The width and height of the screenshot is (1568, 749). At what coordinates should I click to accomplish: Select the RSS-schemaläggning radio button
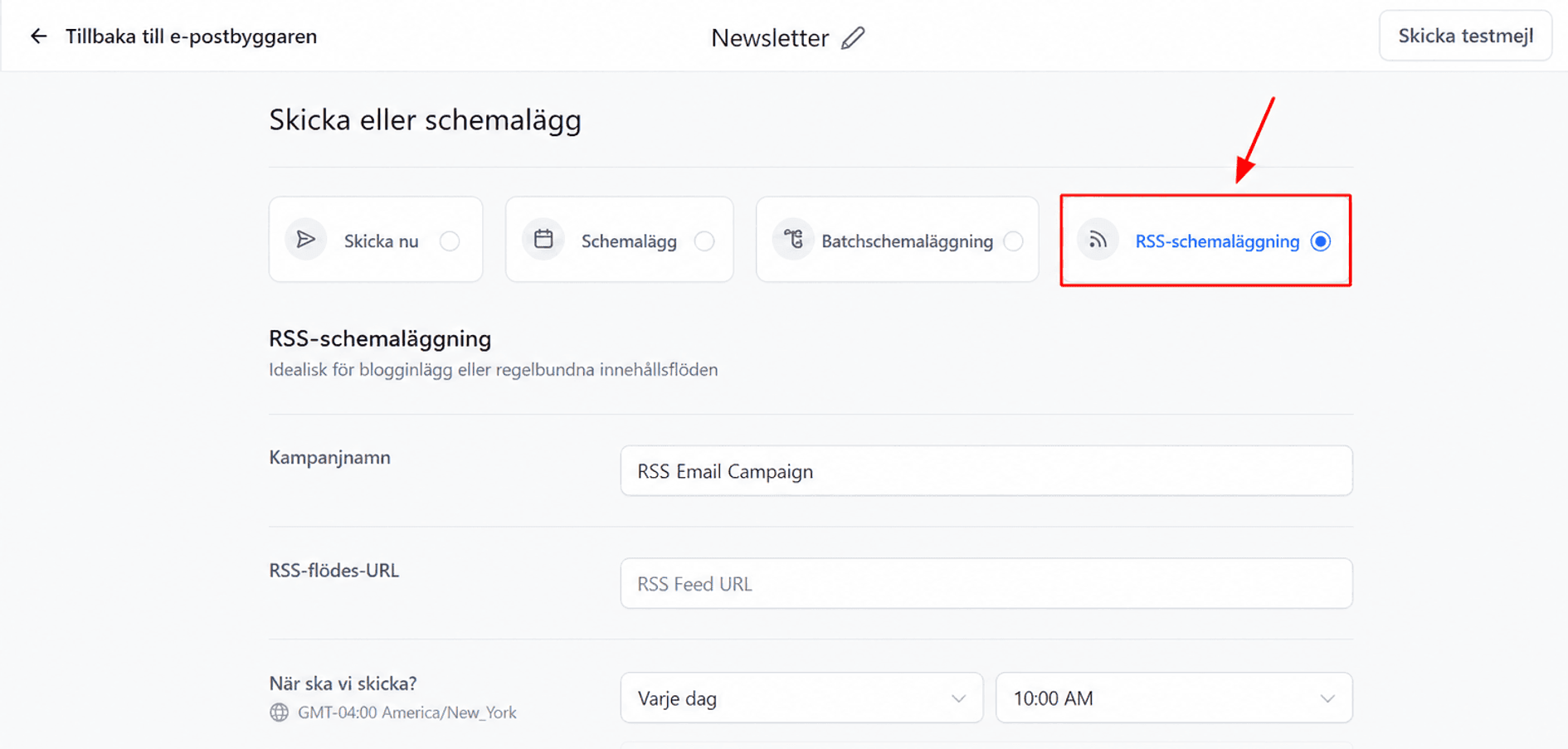coord(1321,241)
